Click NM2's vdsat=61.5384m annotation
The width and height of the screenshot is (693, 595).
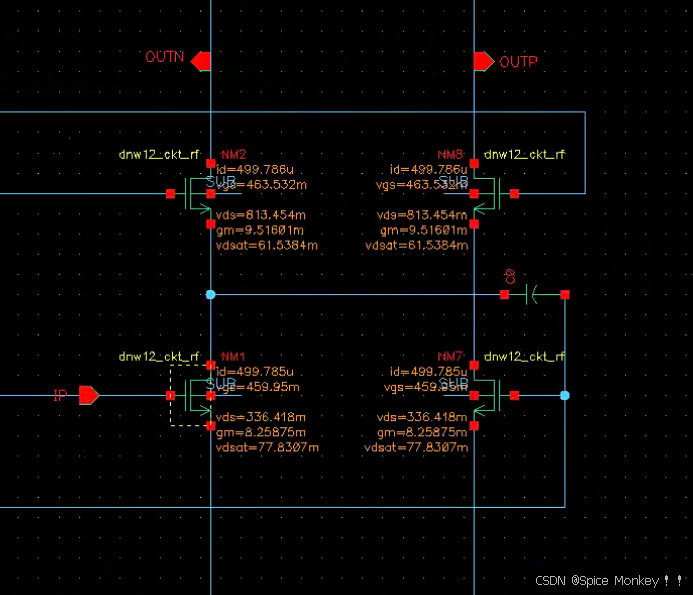267,245
